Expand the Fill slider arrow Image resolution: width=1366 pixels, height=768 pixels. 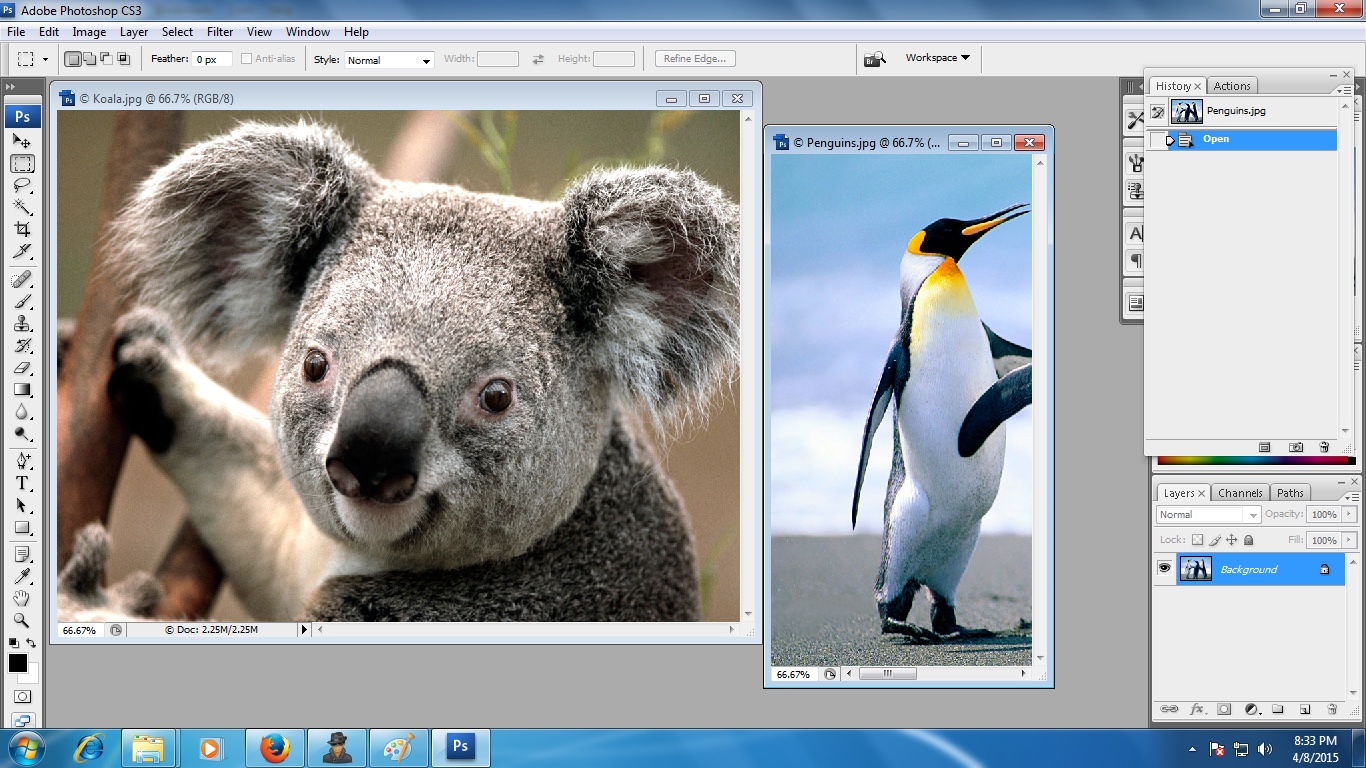pos(1348,540)
